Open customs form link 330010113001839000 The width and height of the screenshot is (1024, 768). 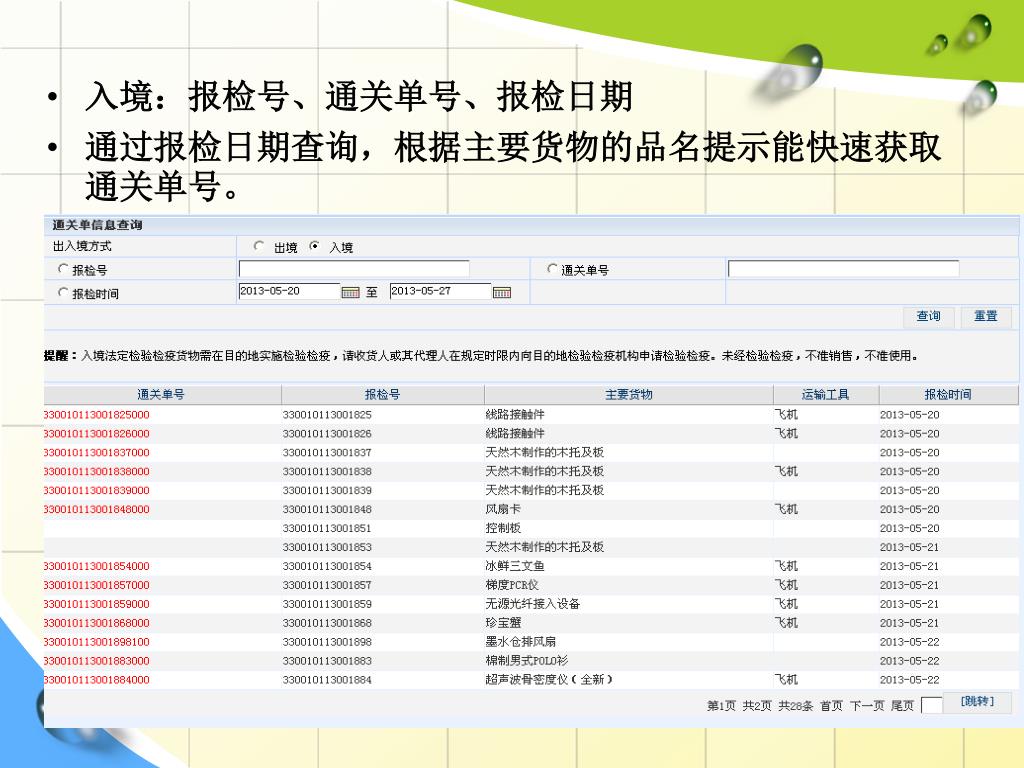pyautogui.click(x=97, y=490)
